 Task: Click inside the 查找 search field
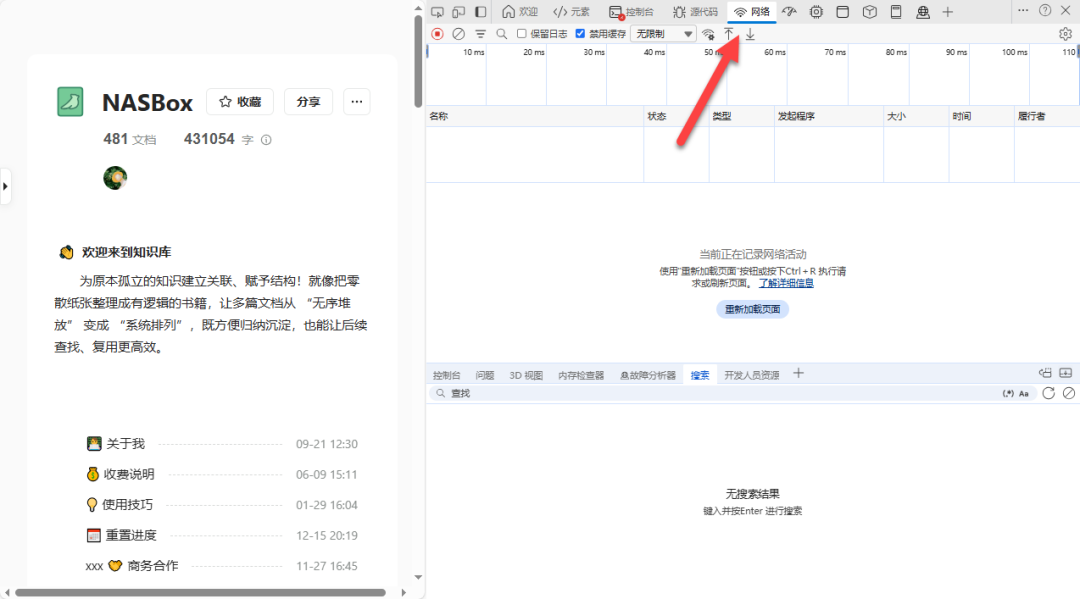click(600, 392)
